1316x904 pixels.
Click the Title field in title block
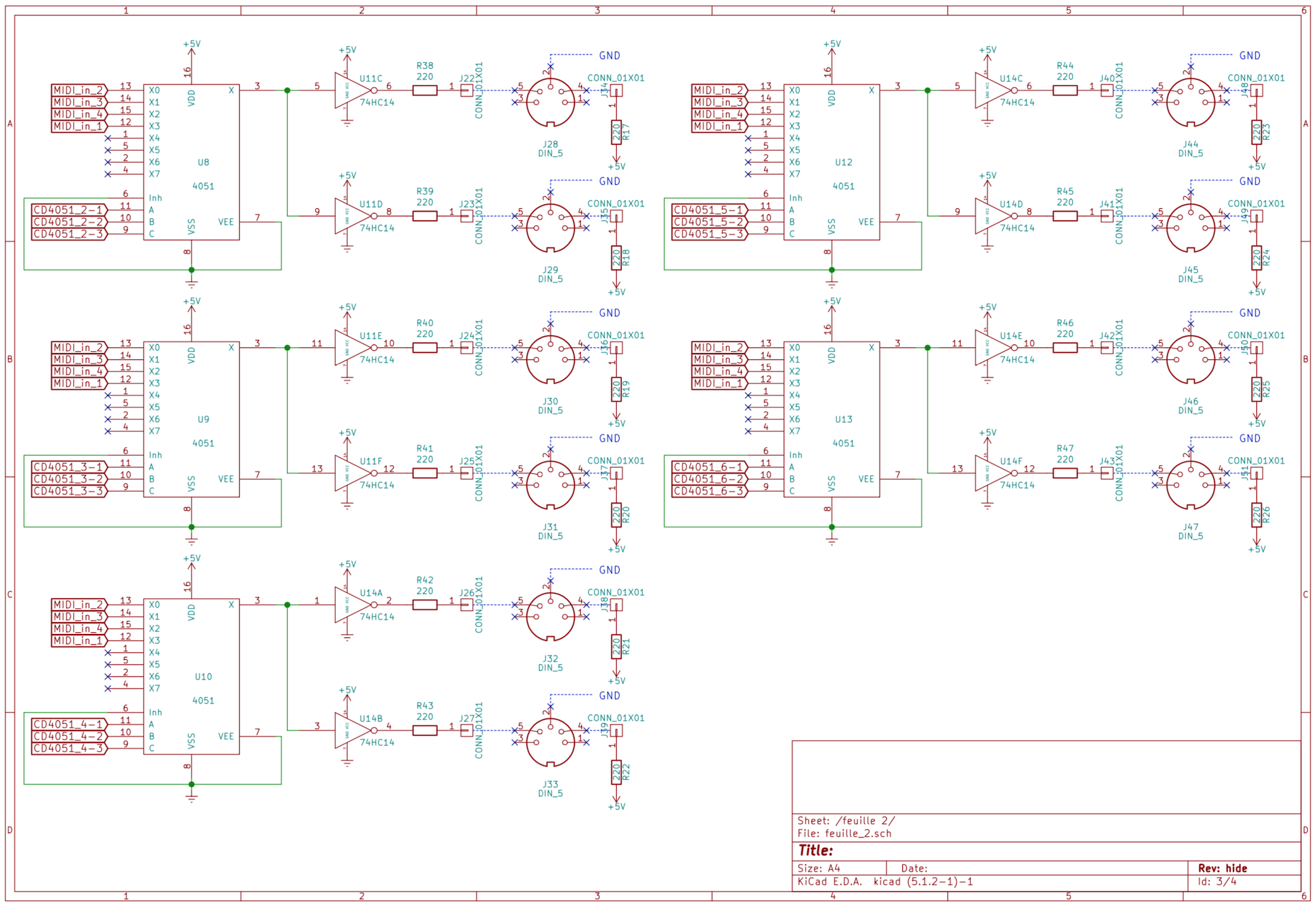click(815, 850)
